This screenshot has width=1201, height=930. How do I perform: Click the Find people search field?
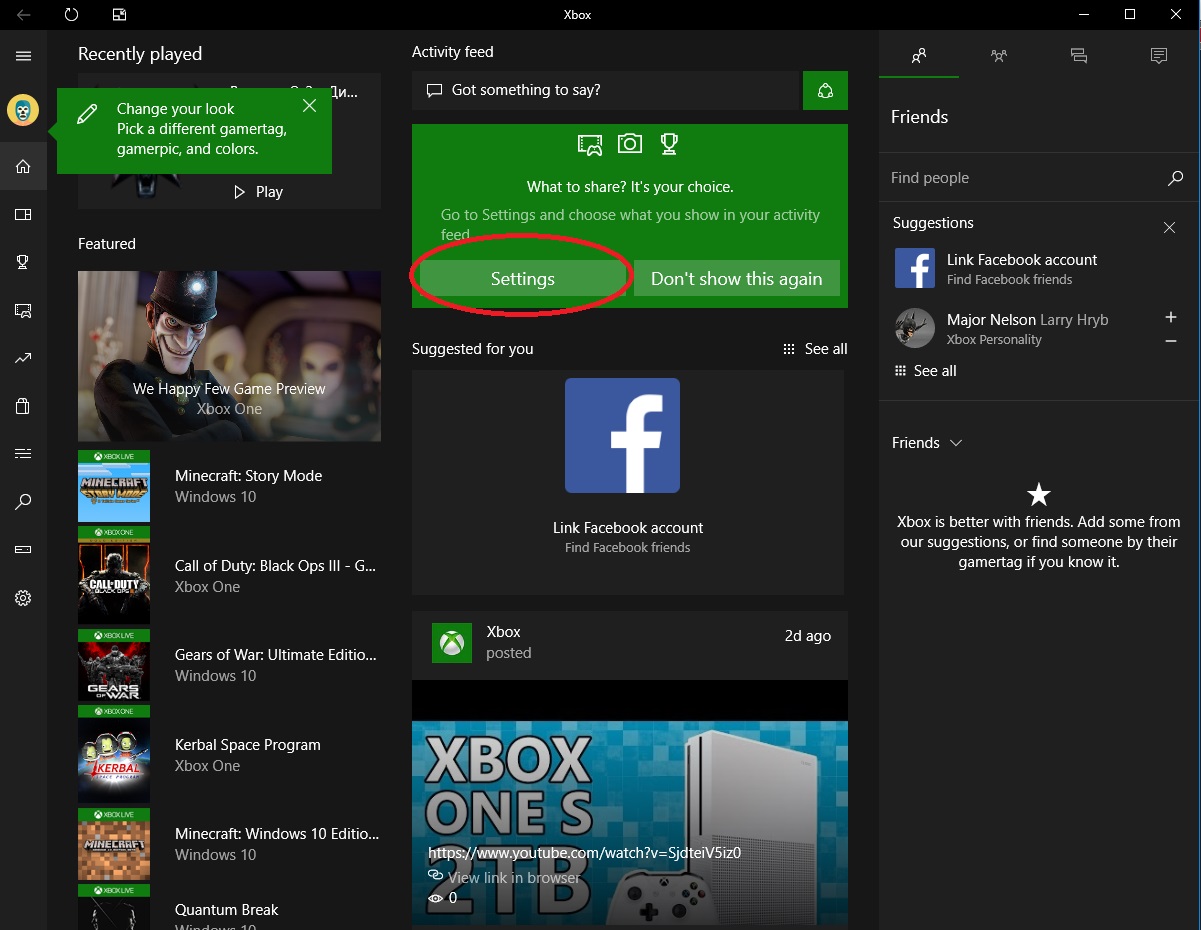point(1038,178)
